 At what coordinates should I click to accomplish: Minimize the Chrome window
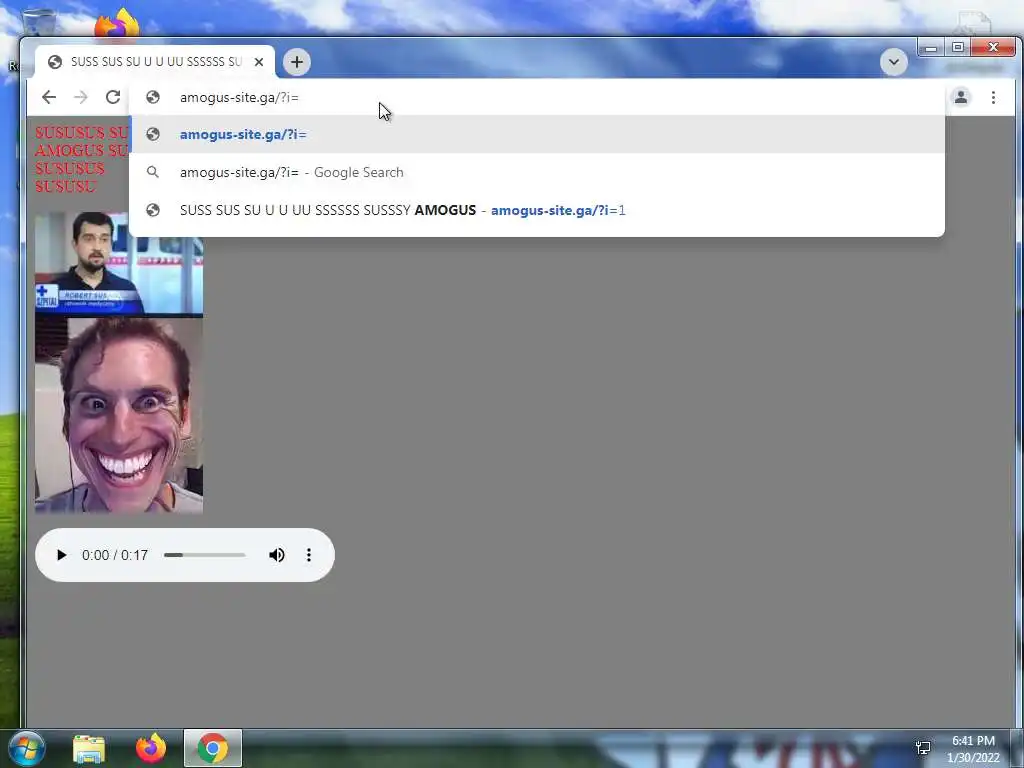coord(931,48)
